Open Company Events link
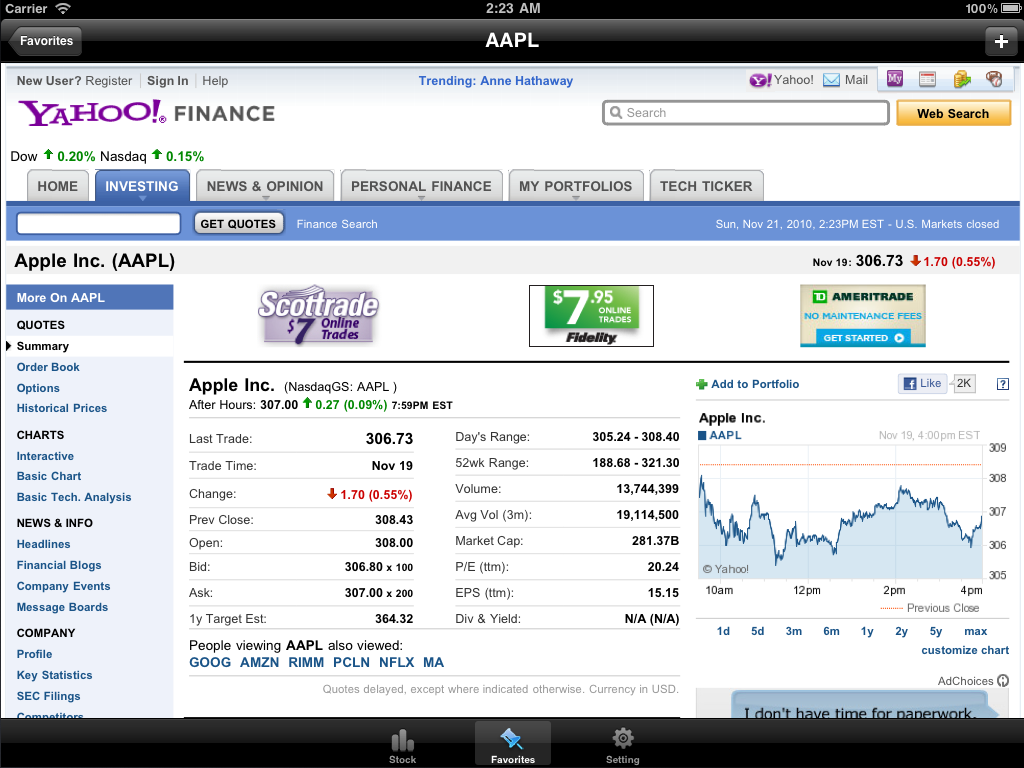 [x=63, y=586]
